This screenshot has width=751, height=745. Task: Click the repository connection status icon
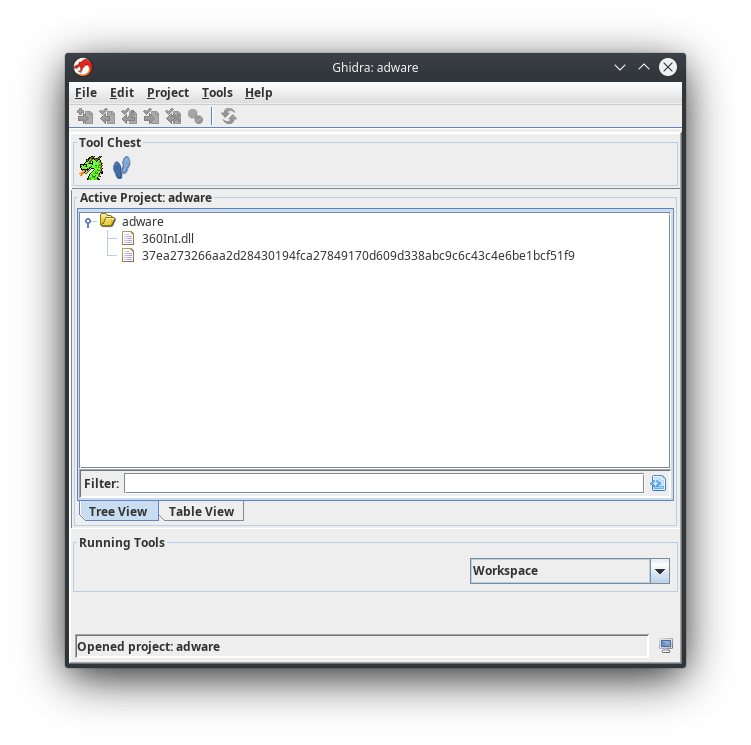tap(666, 646)
